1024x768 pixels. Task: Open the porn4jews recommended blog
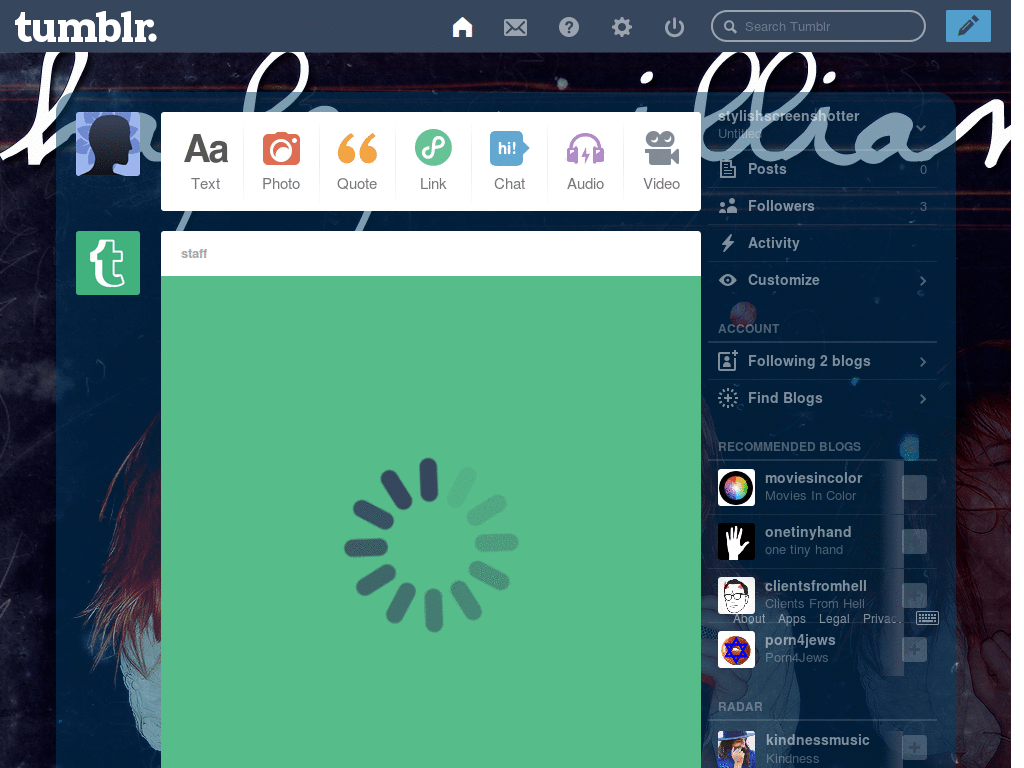800,640
